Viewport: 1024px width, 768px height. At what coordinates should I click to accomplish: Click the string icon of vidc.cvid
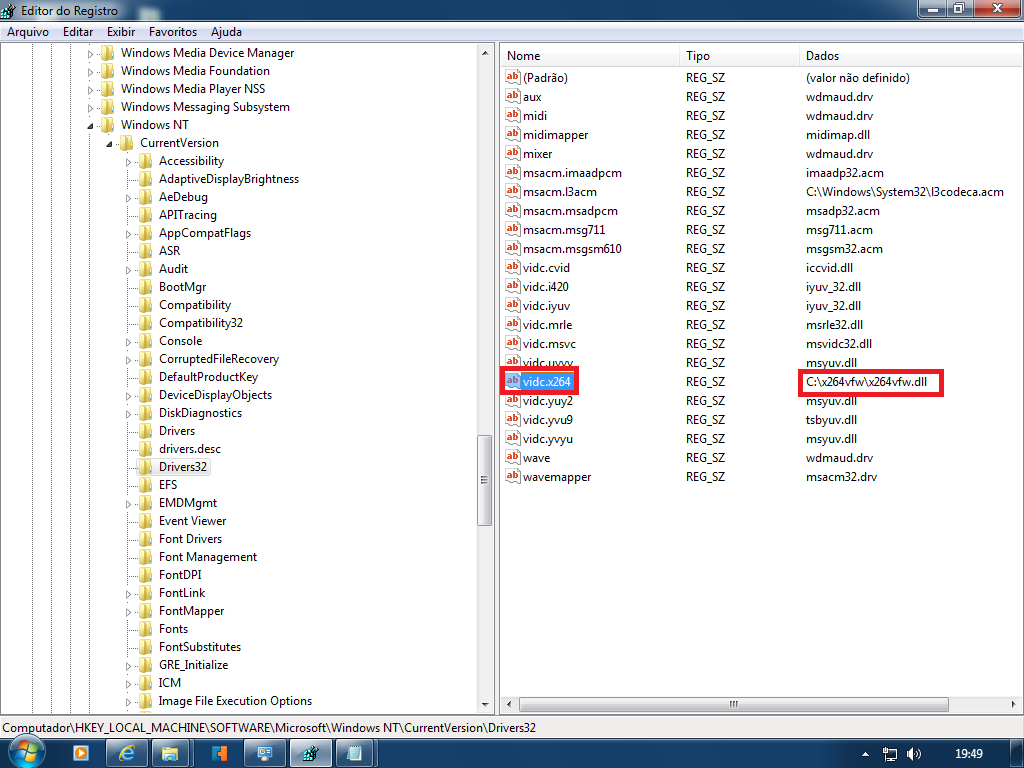[513, 266]
